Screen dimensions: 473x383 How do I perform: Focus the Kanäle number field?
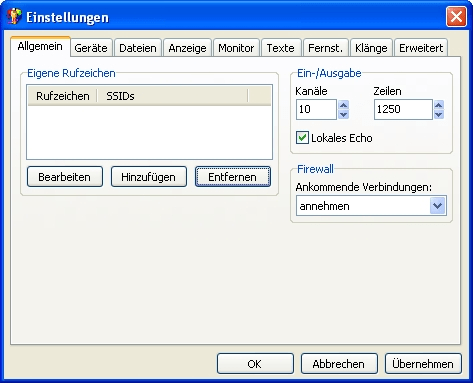(x=316, y=109)
